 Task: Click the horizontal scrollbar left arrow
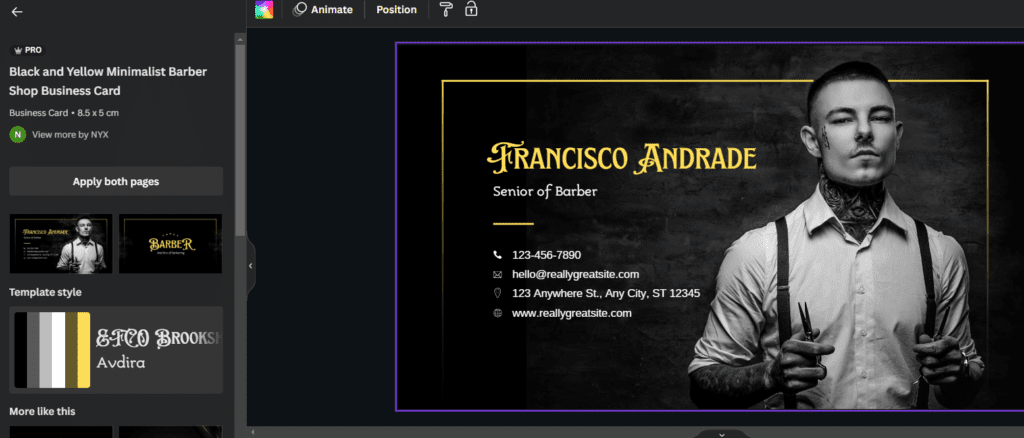click(x=253, y=433)
